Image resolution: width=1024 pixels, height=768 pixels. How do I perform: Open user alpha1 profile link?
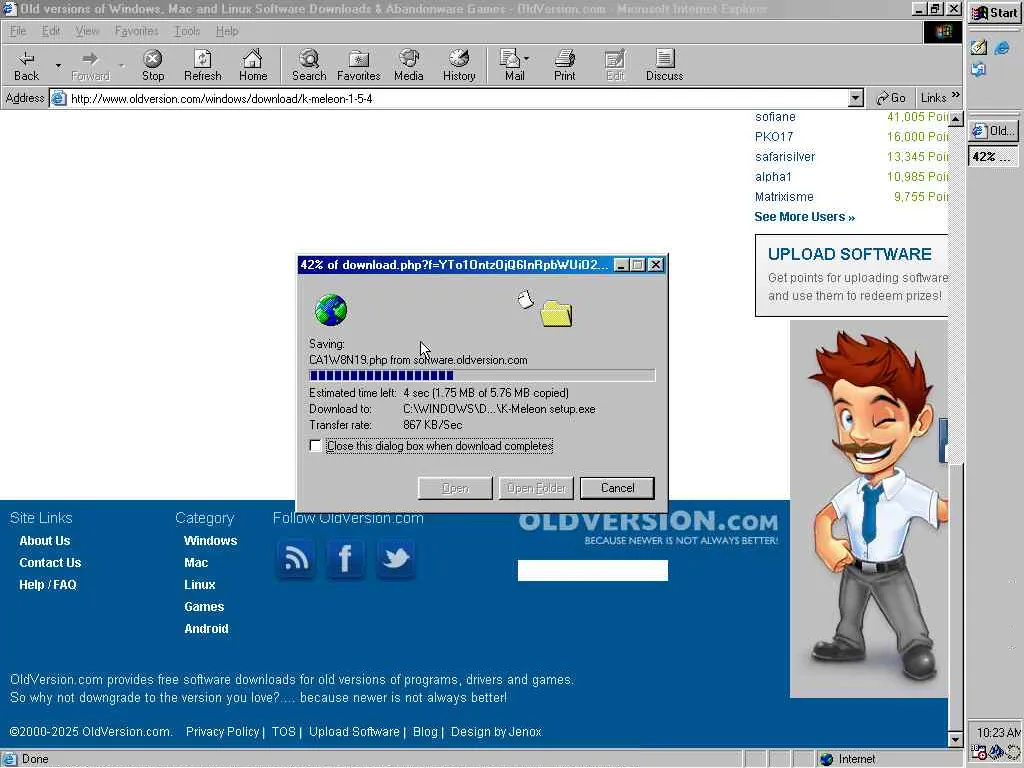773,176
